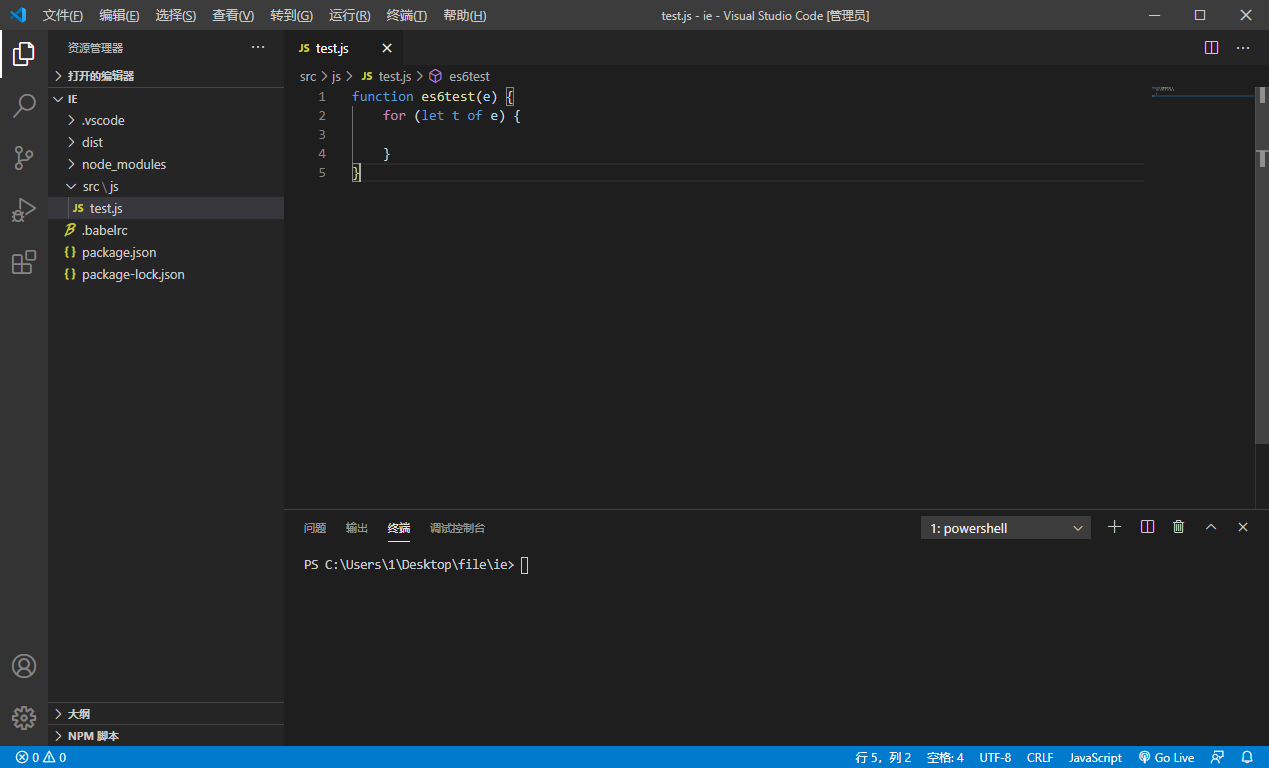The height and width of the screenshot is (768, 1269).
Task: Open the Manage gear settings icon
Action: pos(24,717)
